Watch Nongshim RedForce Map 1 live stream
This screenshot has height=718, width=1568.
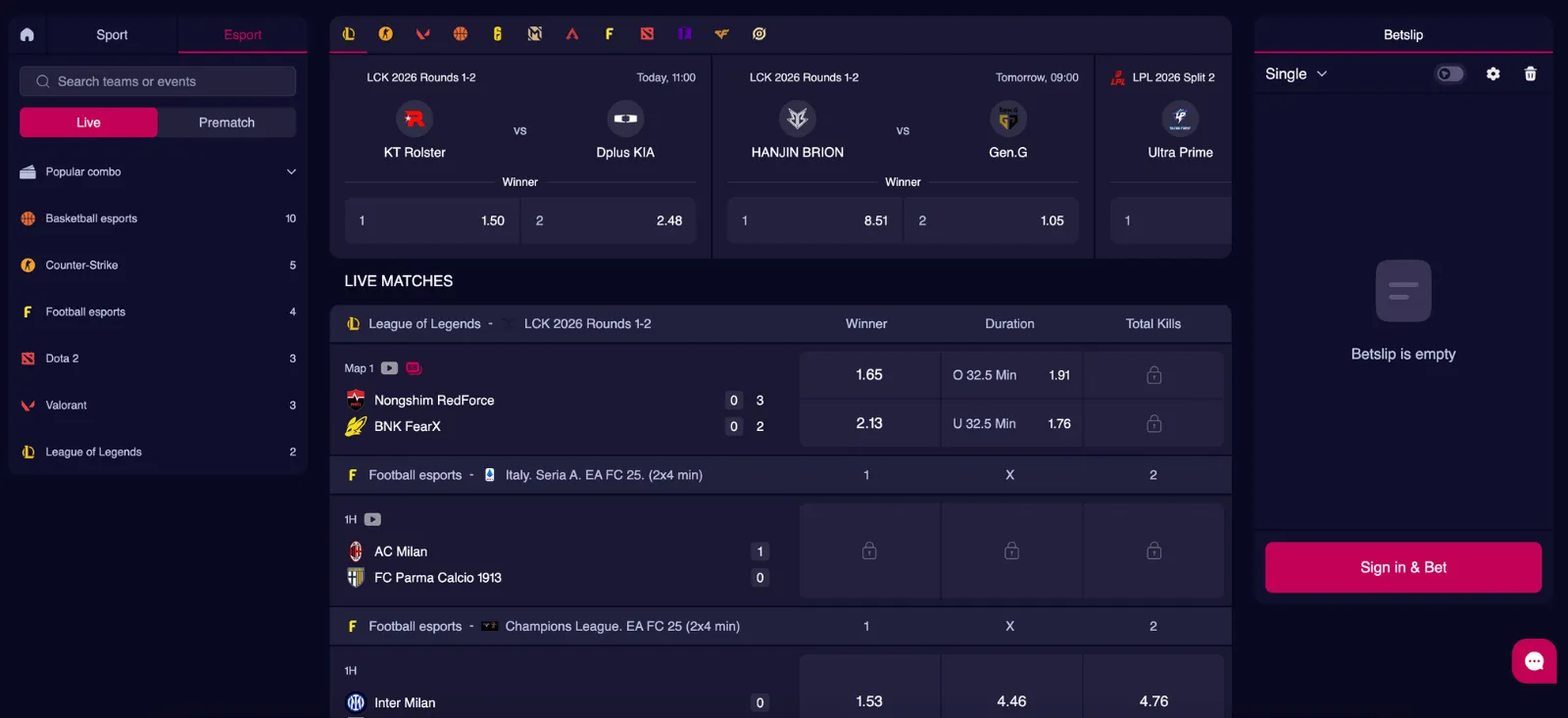pos(389,368)
